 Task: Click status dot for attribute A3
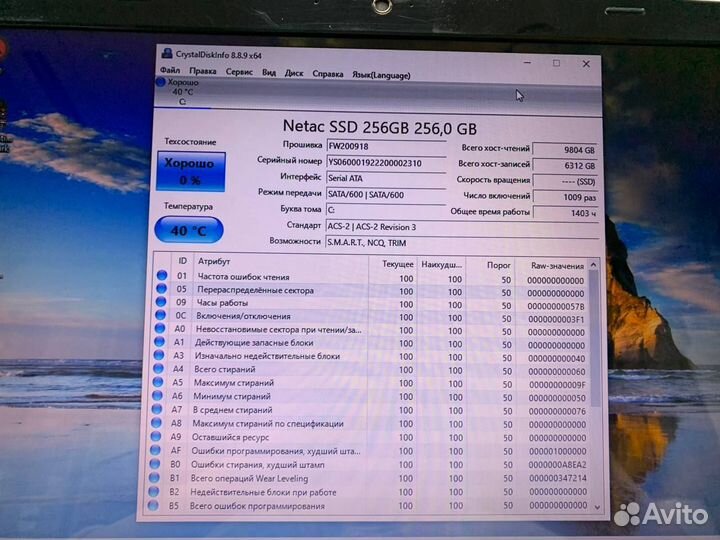pyautogui.click(x=159, y=355)
